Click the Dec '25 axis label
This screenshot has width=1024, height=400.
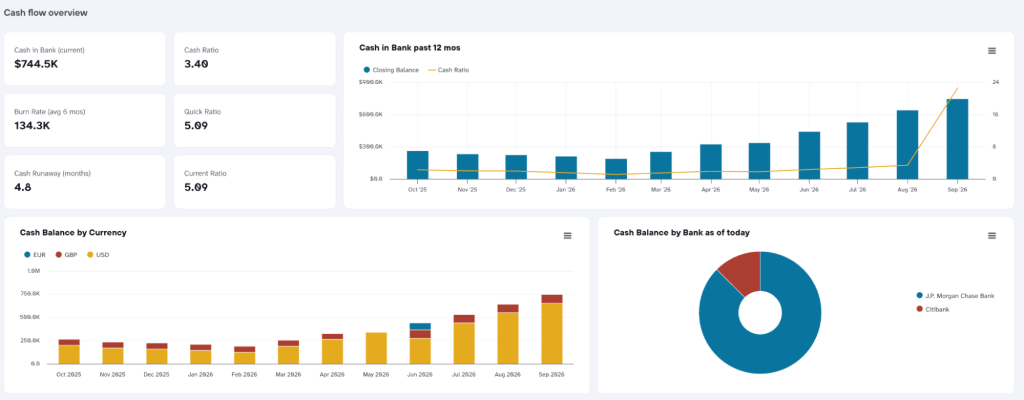click(x=516, y=190)
